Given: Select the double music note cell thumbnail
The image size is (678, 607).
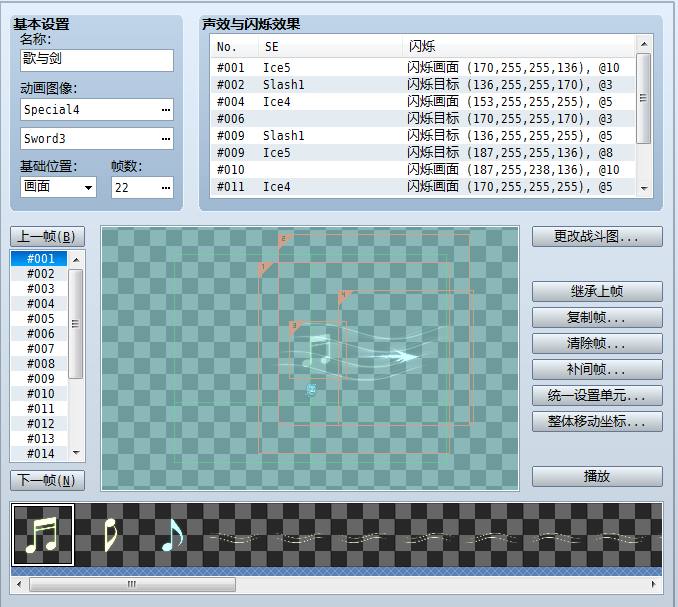Looking at the screenshot, I should [x=43, y=535].
